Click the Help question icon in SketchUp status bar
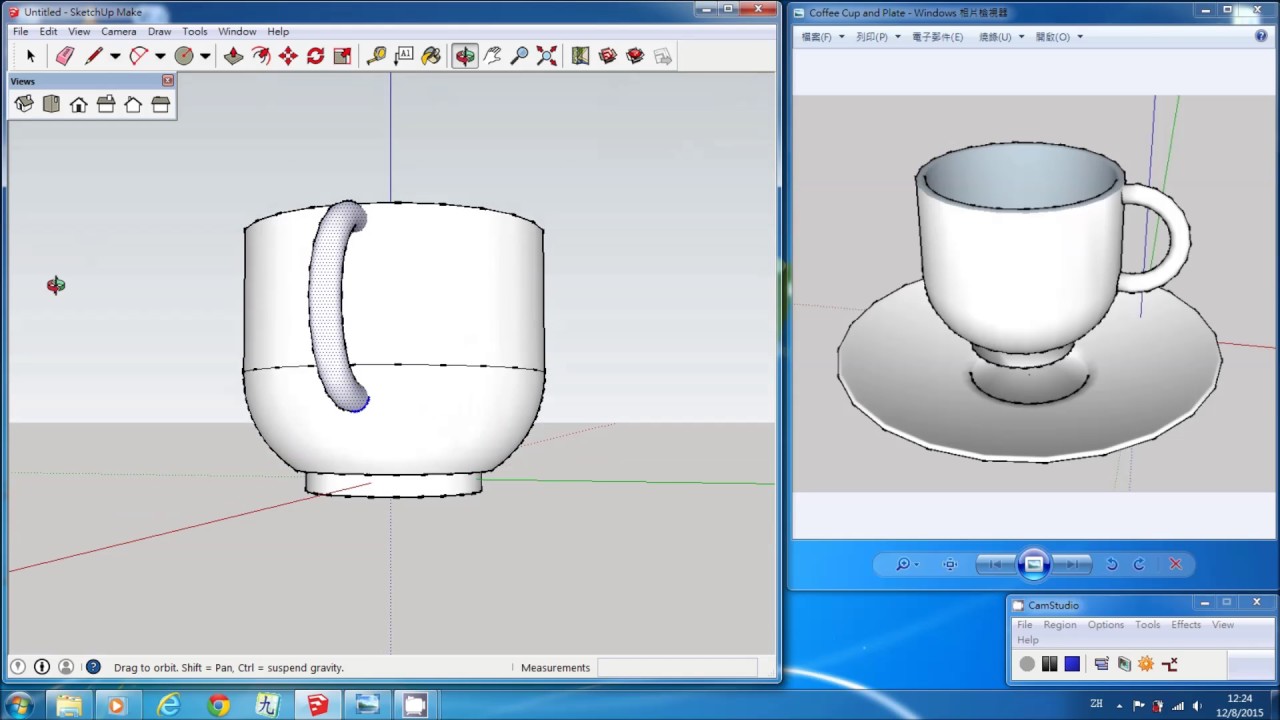This screenshot has width=1280, height=720. click(93, 667)
